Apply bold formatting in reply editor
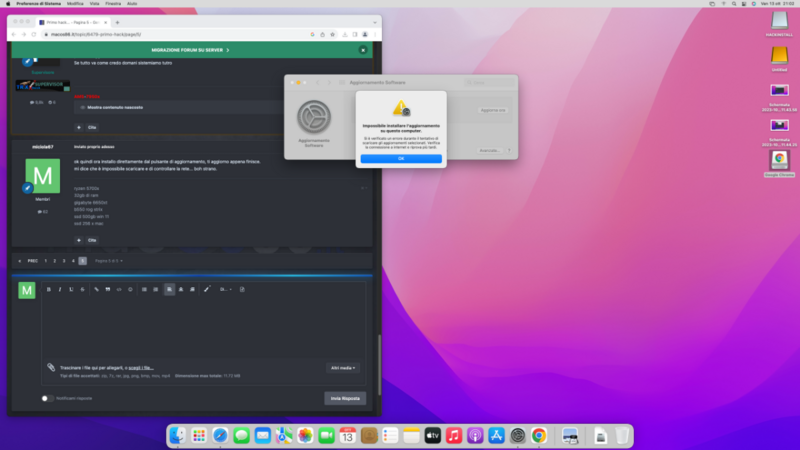This screenshot has height=450, width=800. tap(49, 289)
